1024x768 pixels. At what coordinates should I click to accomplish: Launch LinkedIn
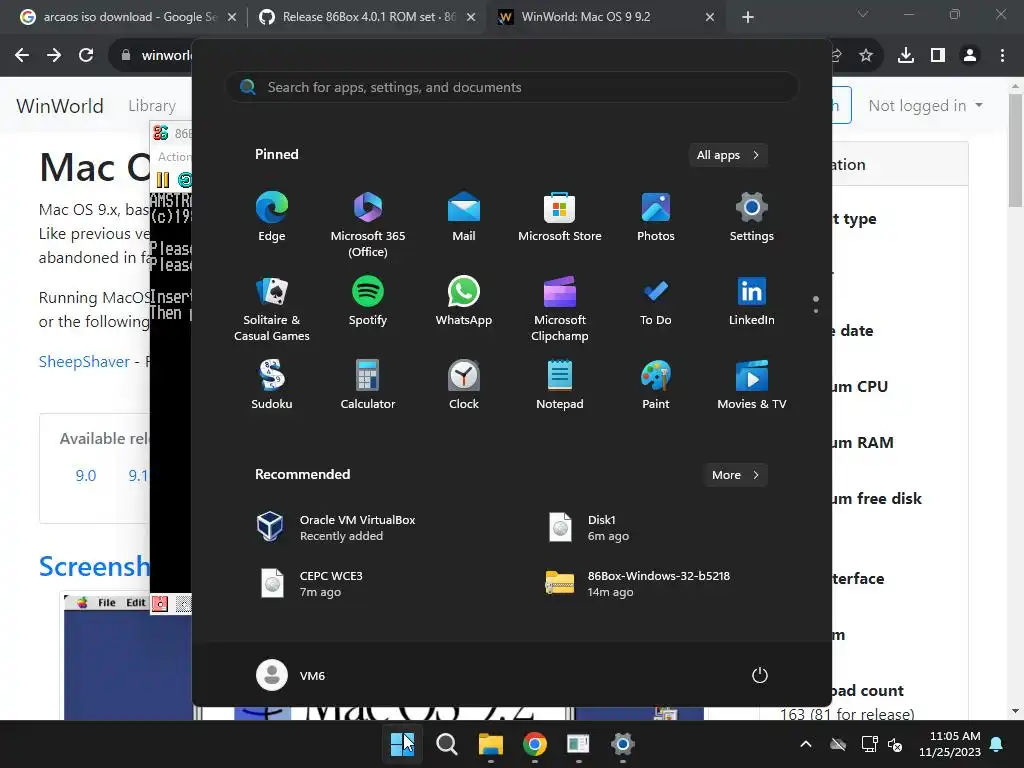(x=752, y=301)
